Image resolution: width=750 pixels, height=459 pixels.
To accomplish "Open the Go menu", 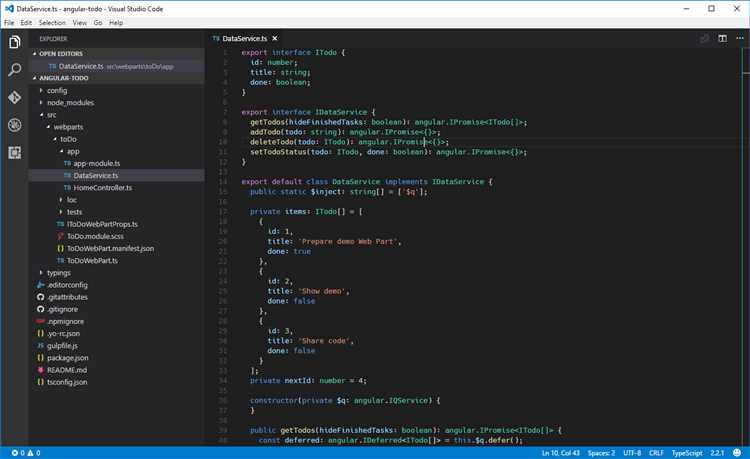I will pyautogui.click(x=98, y=22).
